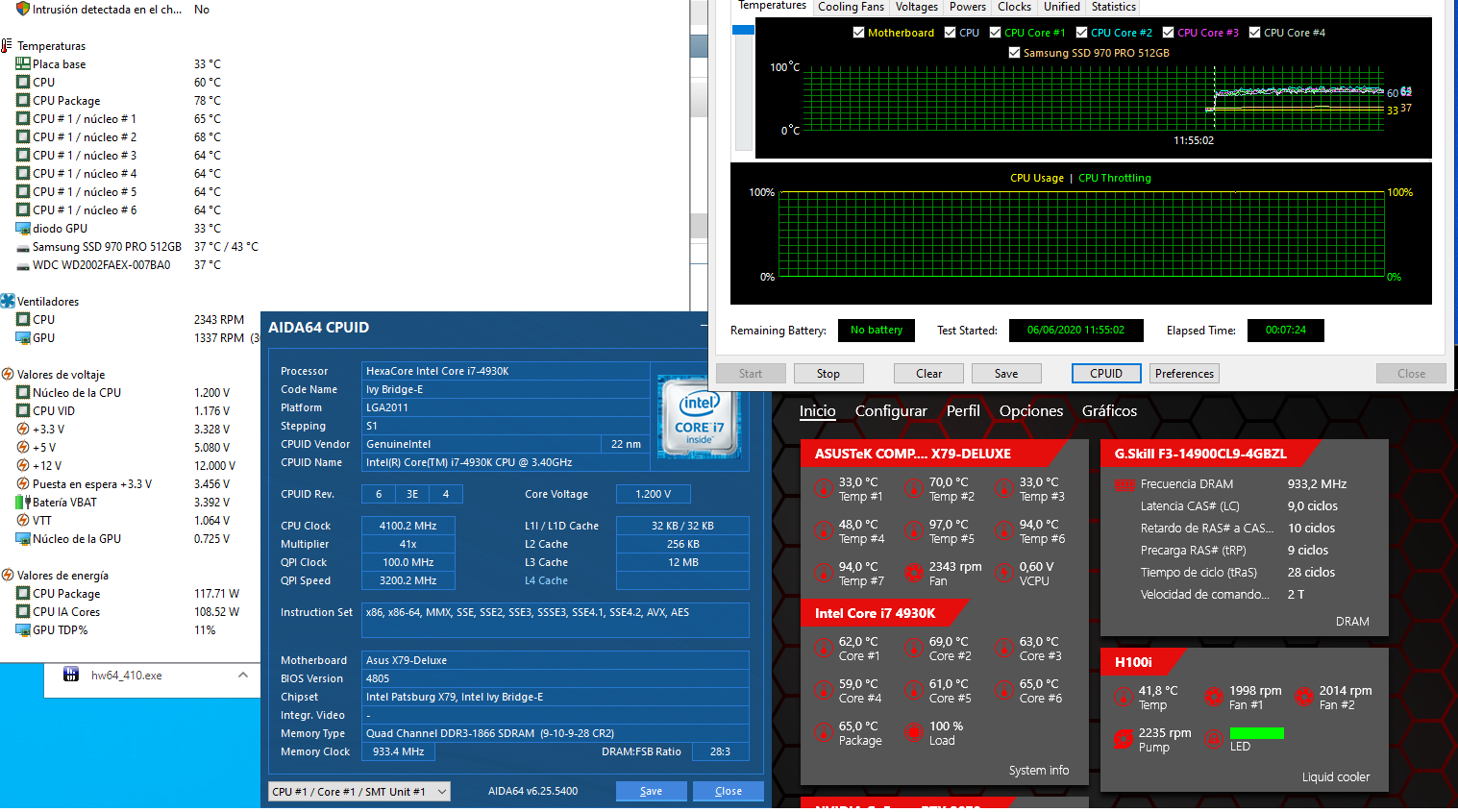Open the Statistics tab
The width and height of the screenshot is (1458, 812).
pos(1113,7)
